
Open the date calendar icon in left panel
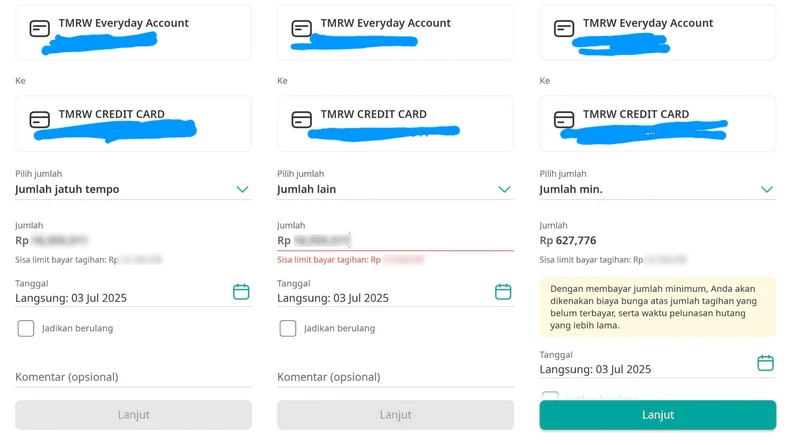click(241, 292)
